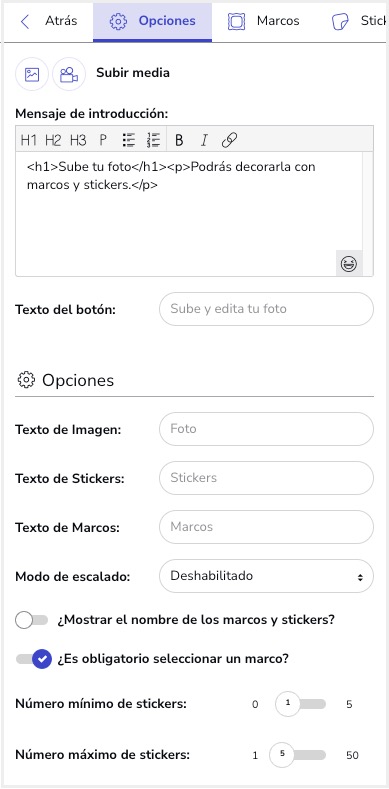Apply H2 heading format in editor
This screenshot has height=789, width=389.
coord(53,140)
